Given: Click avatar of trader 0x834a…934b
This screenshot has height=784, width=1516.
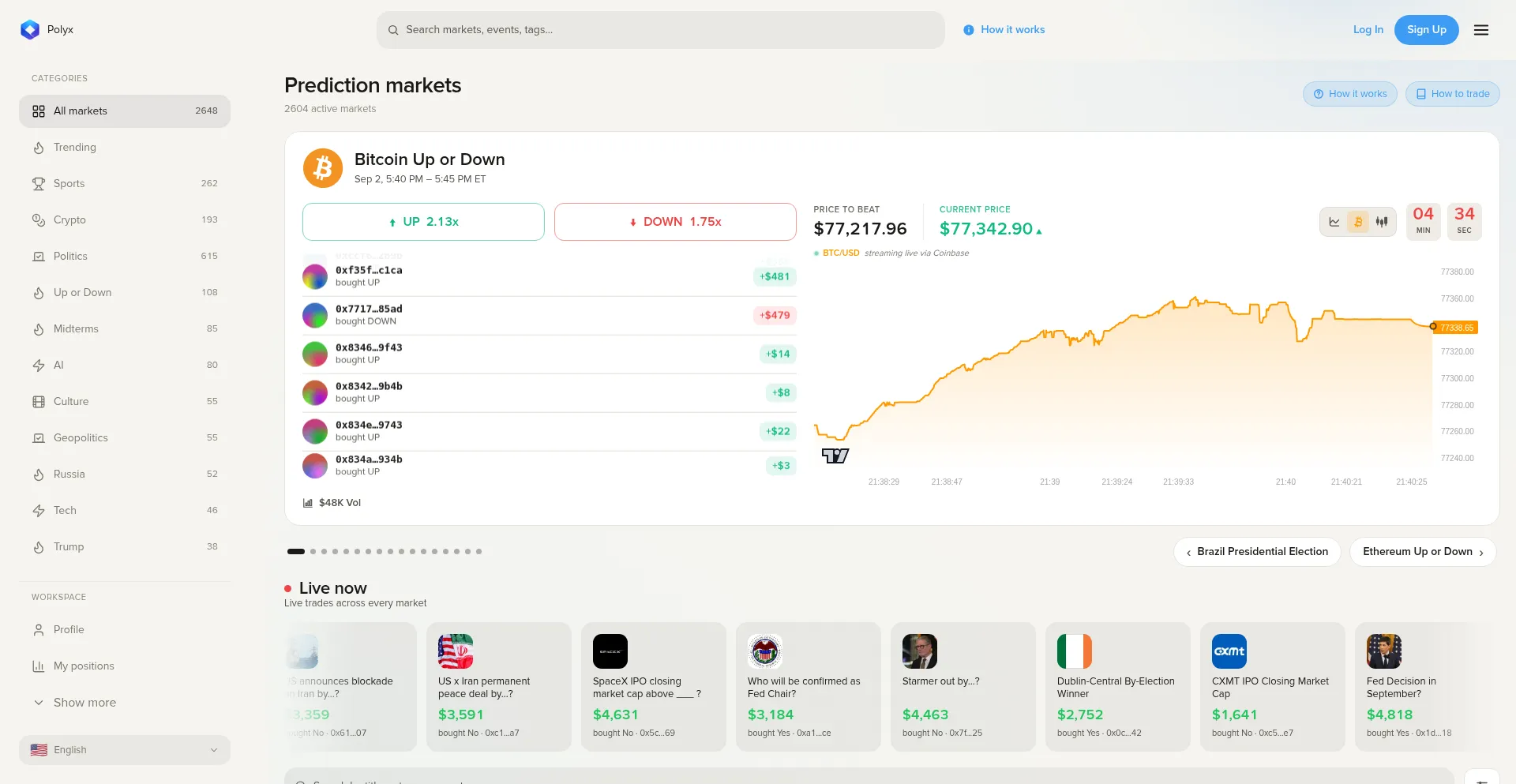Looking at the screenshot, I should click(315, 466).
